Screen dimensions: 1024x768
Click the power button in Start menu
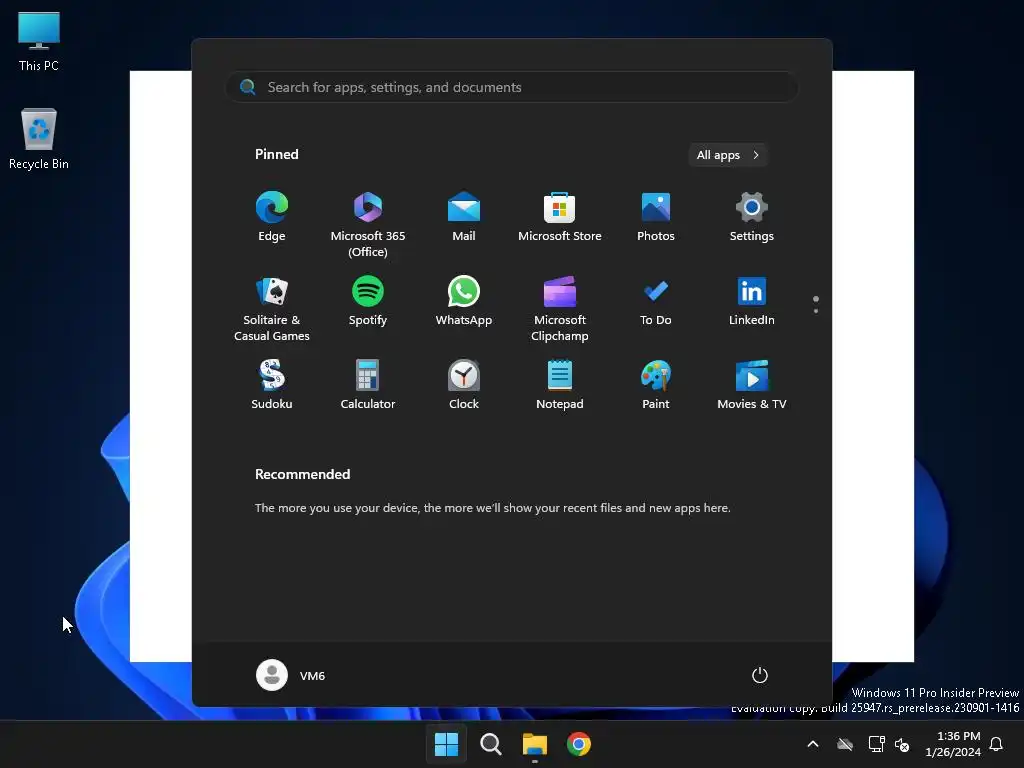click(760, 675)
